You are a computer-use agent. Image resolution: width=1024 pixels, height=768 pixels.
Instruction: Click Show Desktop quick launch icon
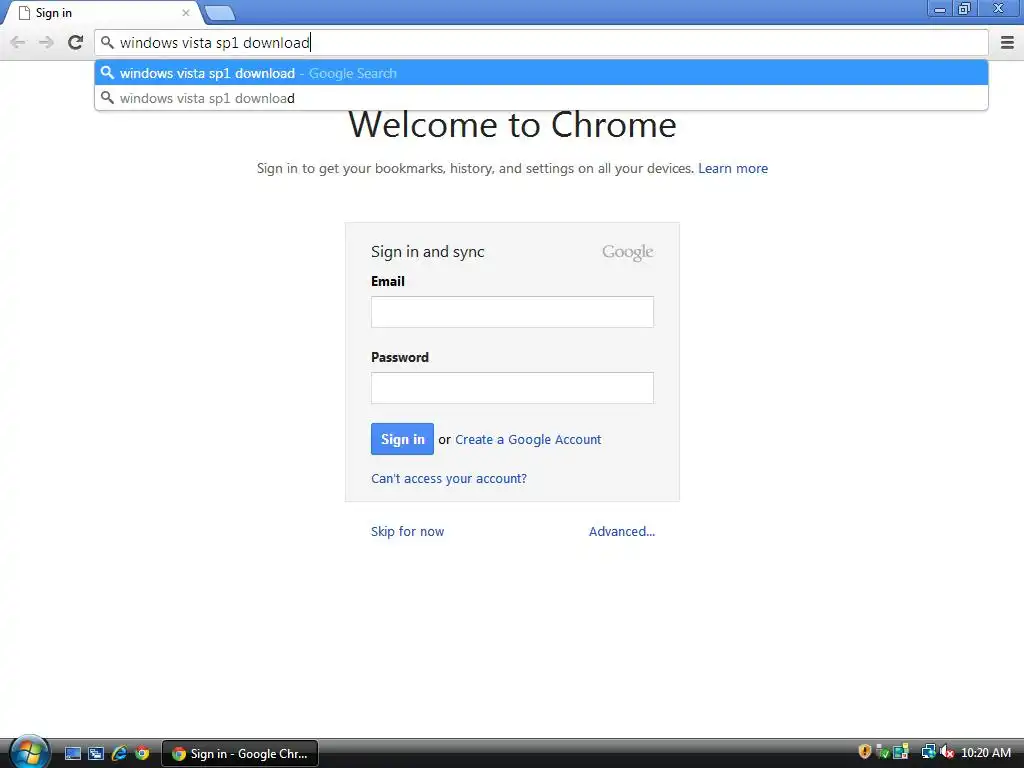(72, 754)
